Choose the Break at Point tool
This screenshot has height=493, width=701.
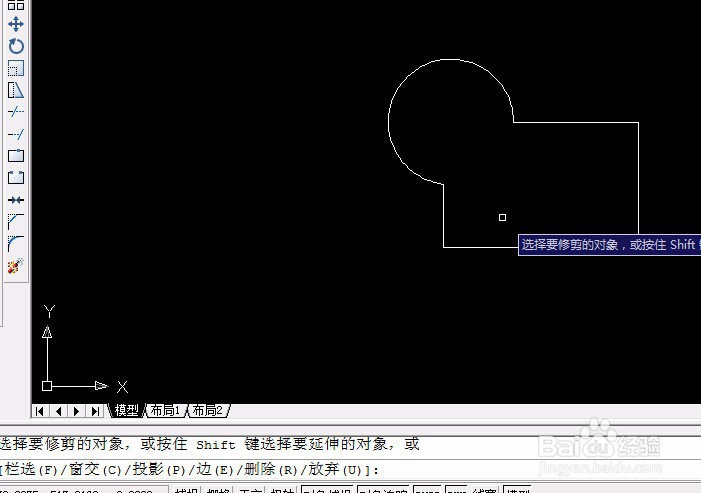[x=16, y=156]
